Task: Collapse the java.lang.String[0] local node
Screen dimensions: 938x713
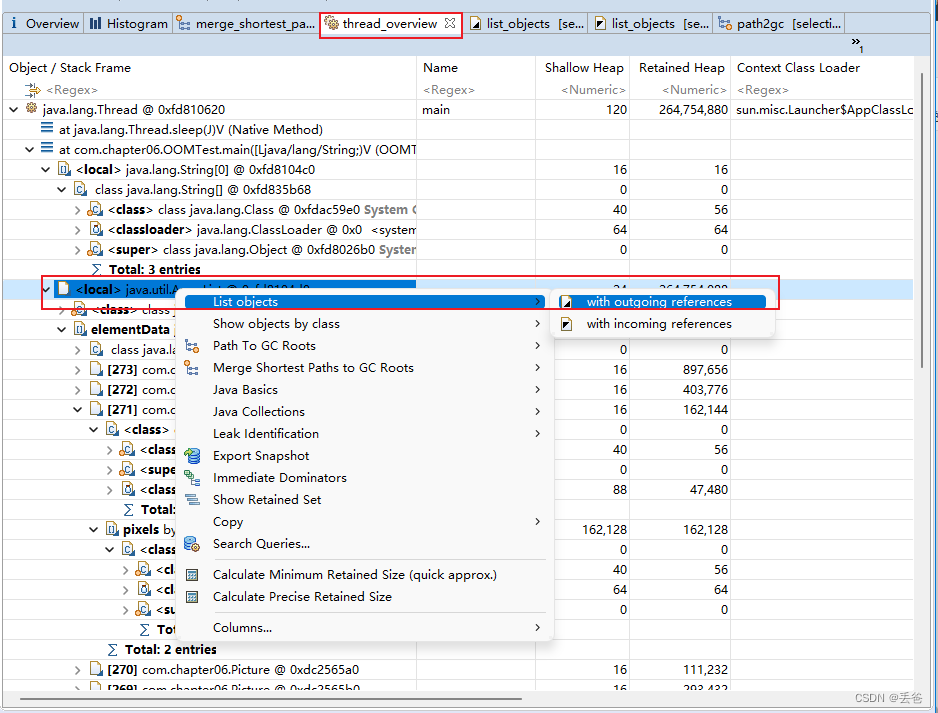Action: coord(45,170)
